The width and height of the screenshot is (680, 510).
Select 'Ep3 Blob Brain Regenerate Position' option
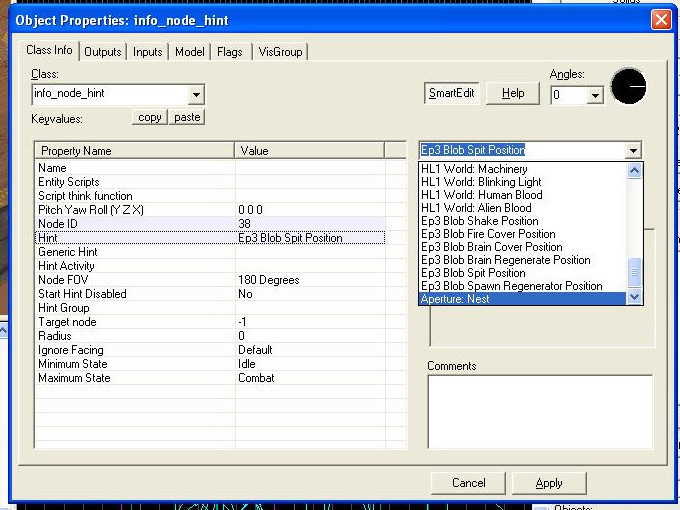click(523, 260)
